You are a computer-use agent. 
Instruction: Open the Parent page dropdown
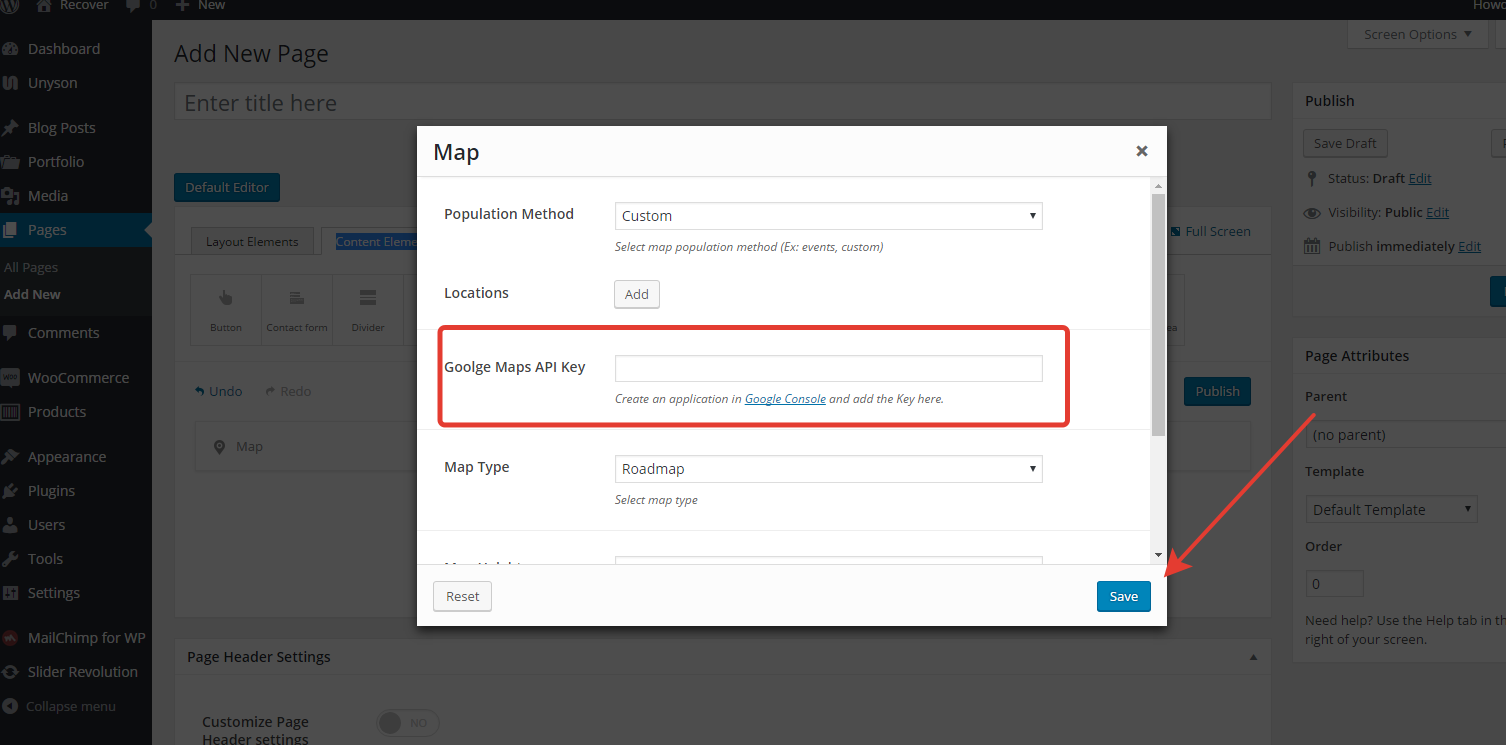click(x=1405, y=435)
